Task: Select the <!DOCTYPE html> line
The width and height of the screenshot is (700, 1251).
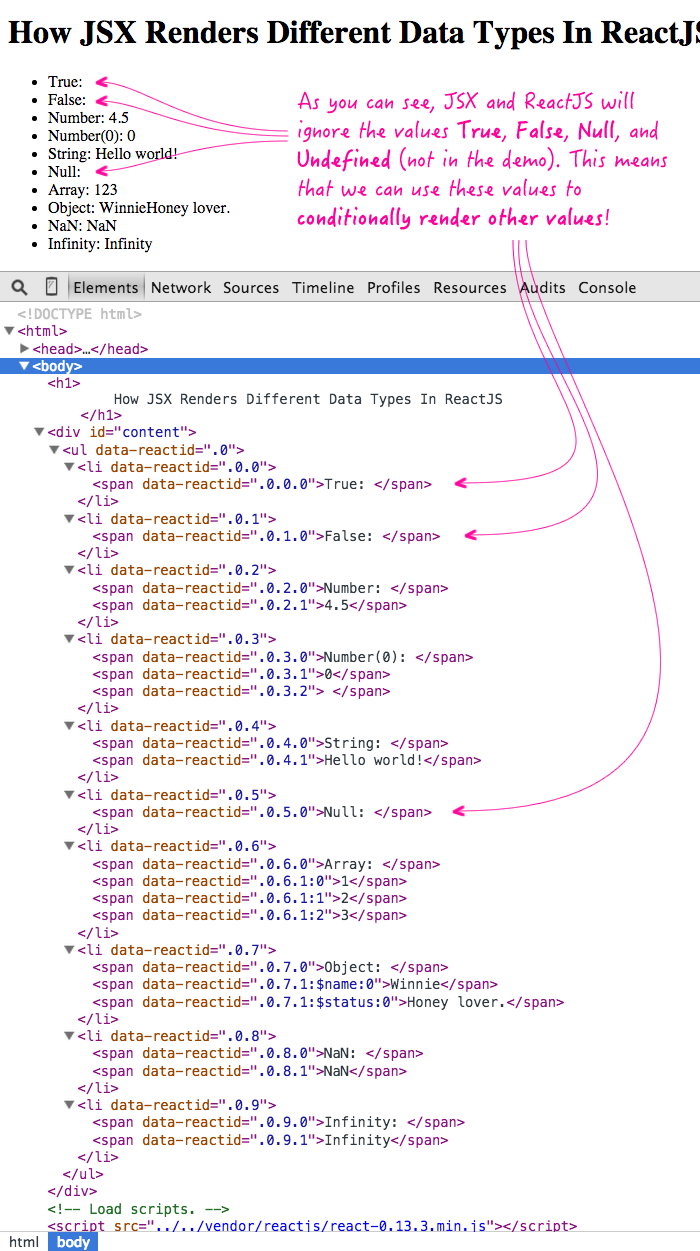Action: tap(80, 314)
